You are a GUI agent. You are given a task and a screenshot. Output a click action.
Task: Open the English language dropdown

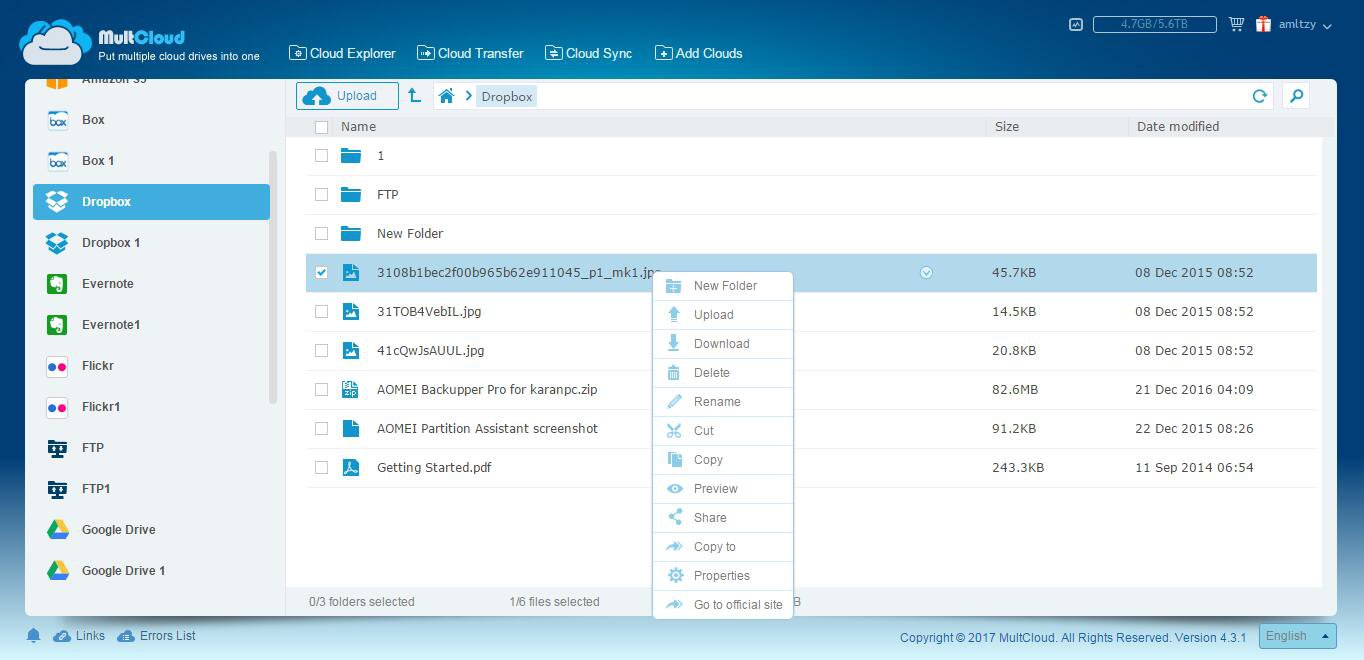(1296, 636)
